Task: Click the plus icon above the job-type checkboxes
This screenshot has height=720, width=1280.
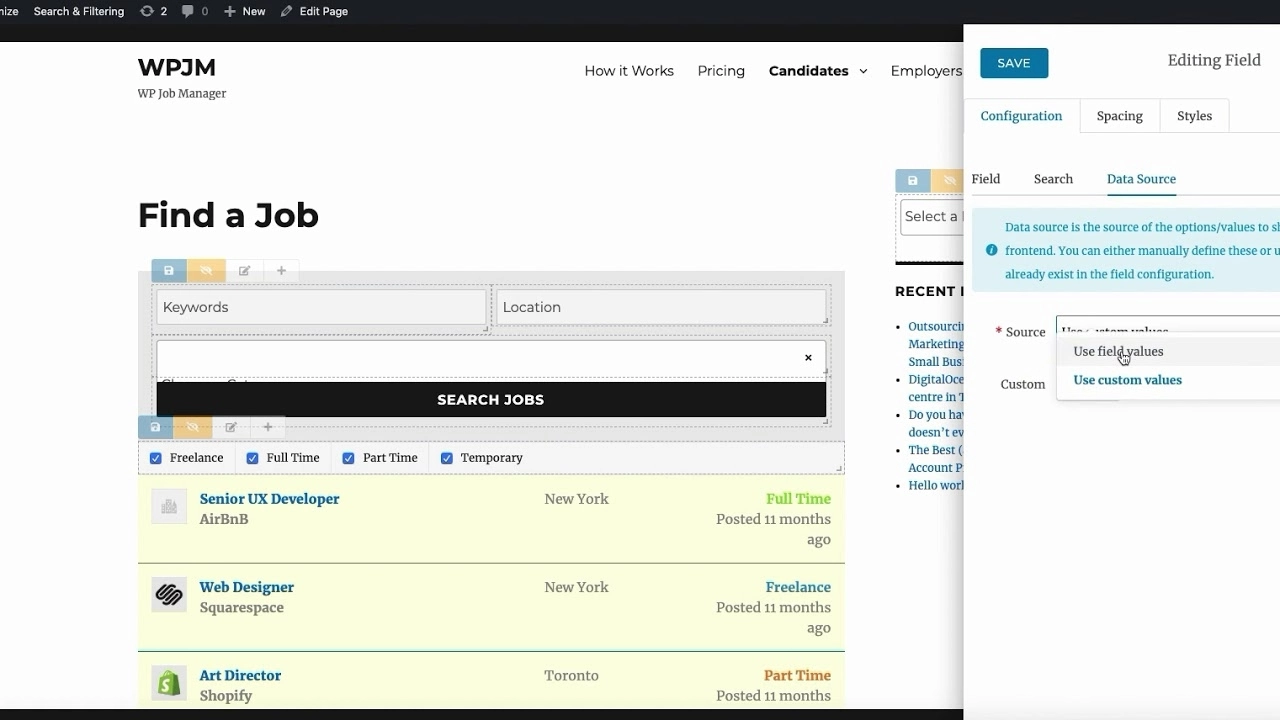Action: [x=268, y=427]
